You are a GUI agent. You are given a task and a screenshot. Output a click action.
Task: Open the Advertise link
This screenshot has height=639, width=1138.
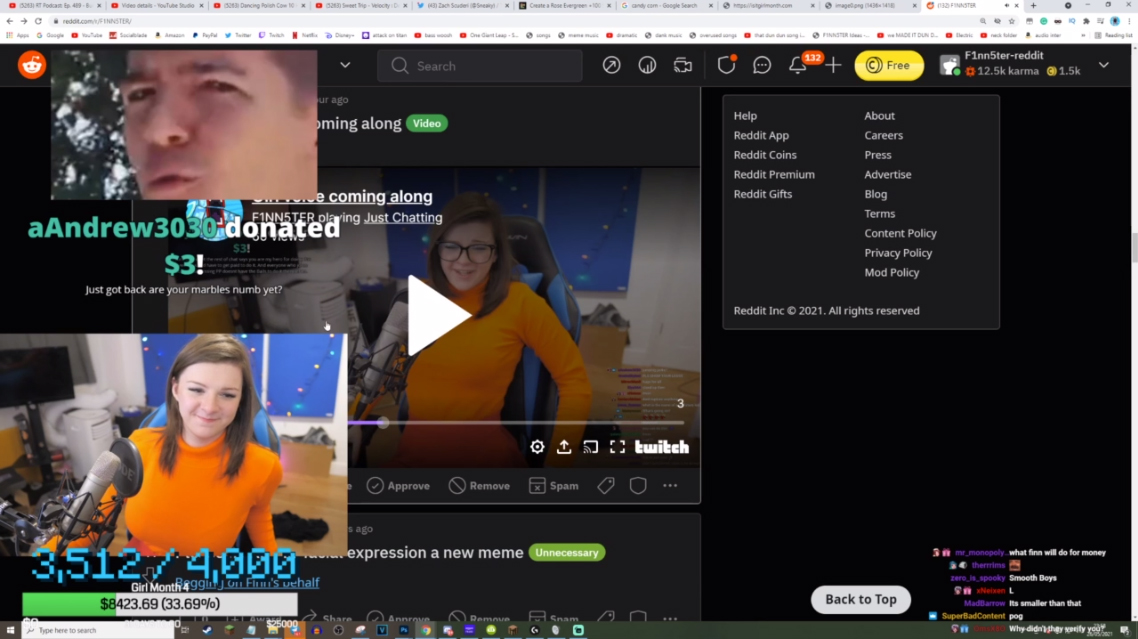tap(888, 174)
